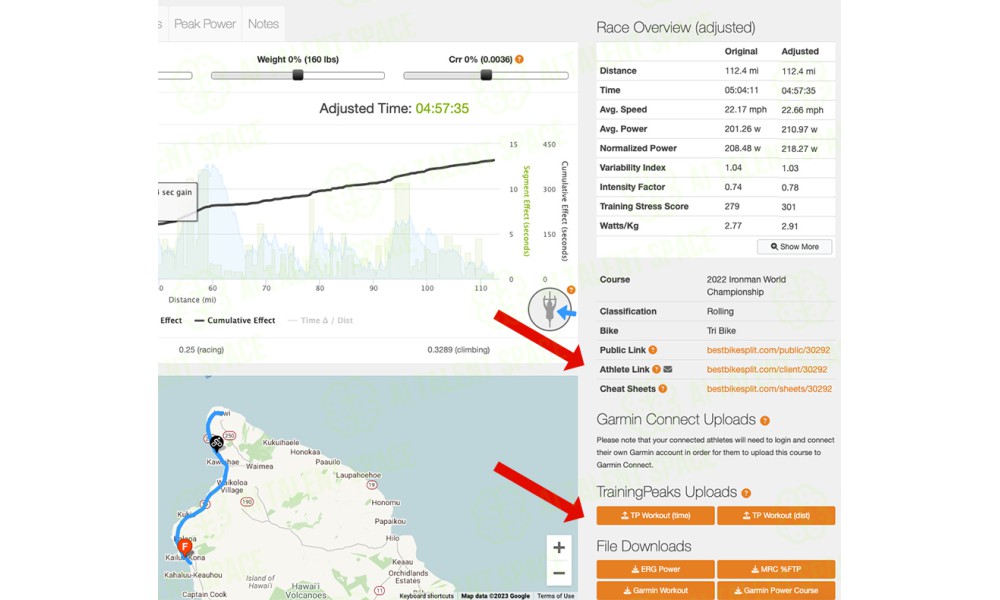1000x600 pixels.
Task: Click the orange help badge above the cyclist icon
Action: (571, 289)
